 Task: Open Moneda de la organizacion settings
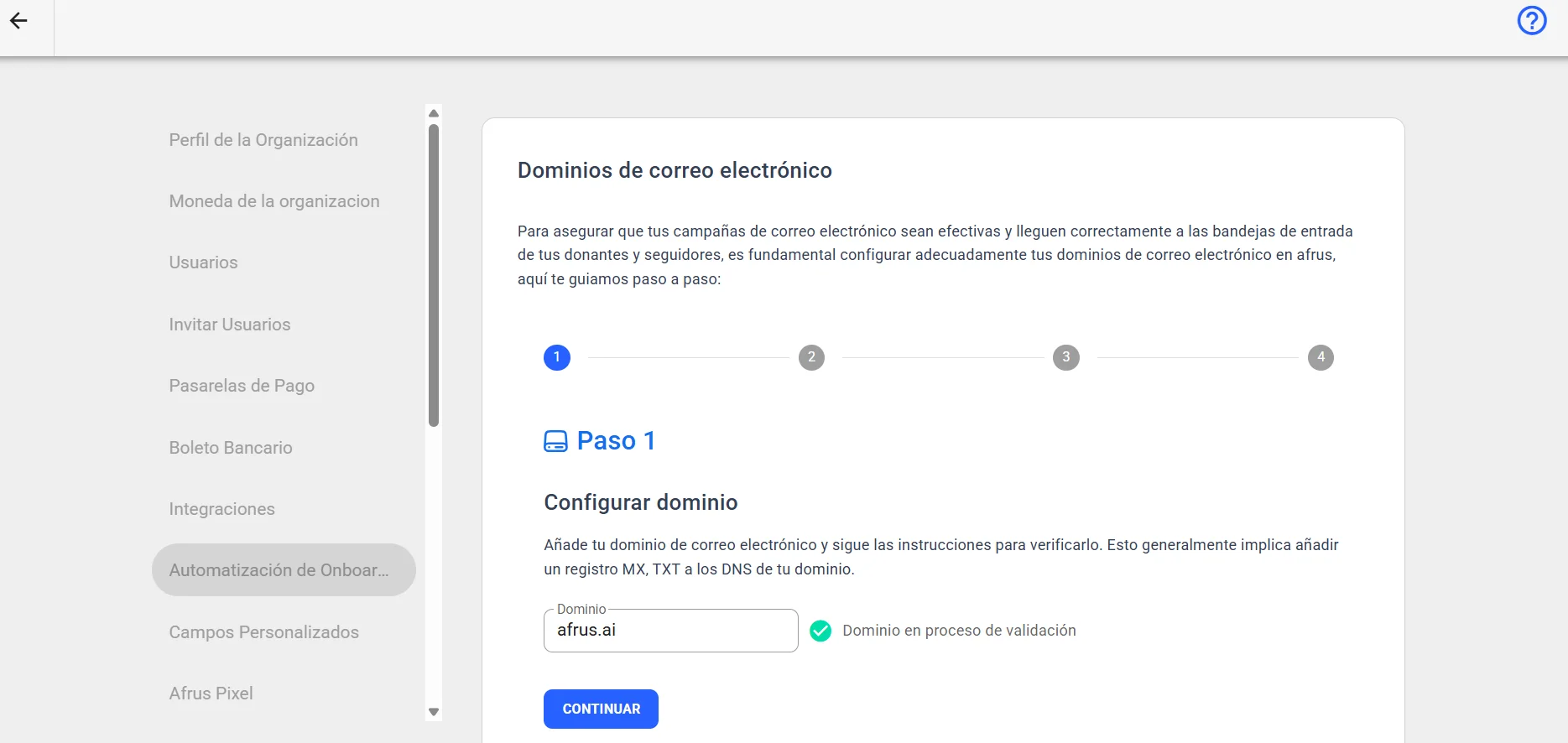[x=274, y=201]
